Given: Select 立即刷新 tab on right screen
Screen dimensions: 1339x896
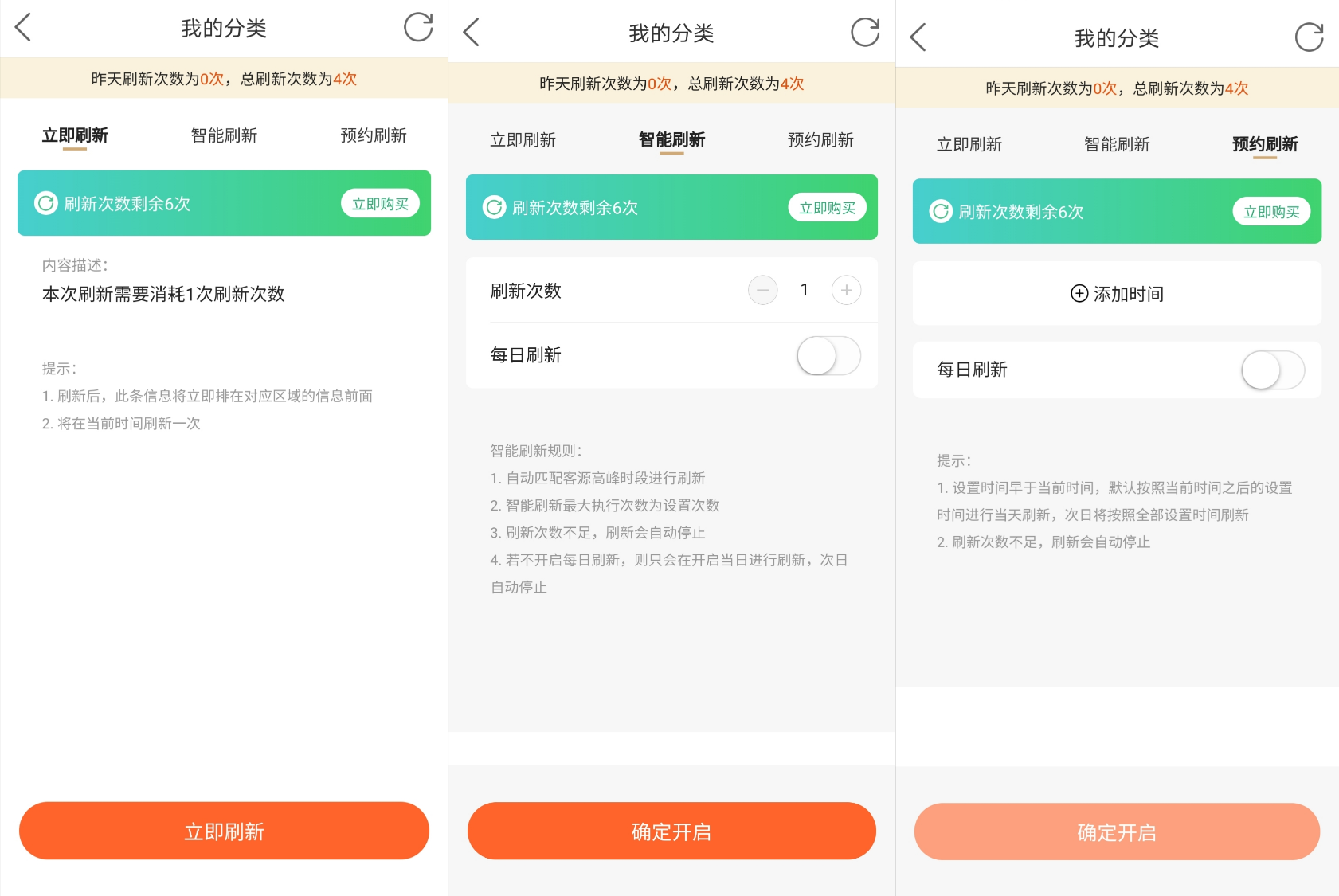Looking at the screenshot, I should [x=969, y=144].
